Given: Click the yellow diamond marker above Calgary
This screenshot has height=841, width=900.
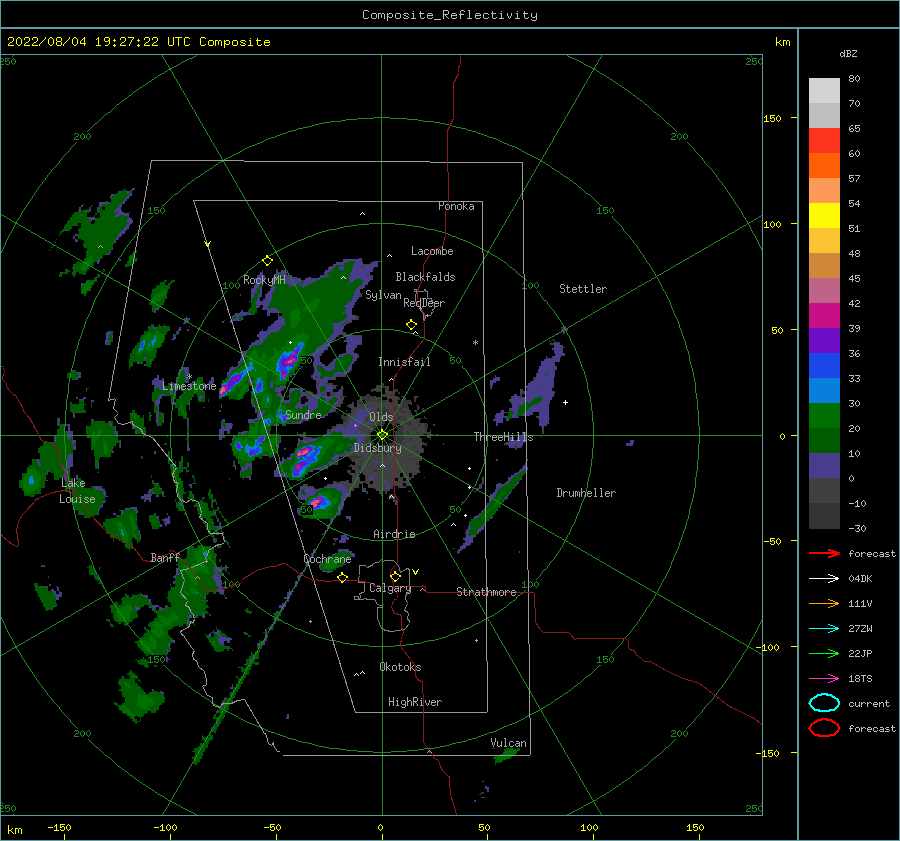Looking at the screenshot, I should (x=395, y=576).
